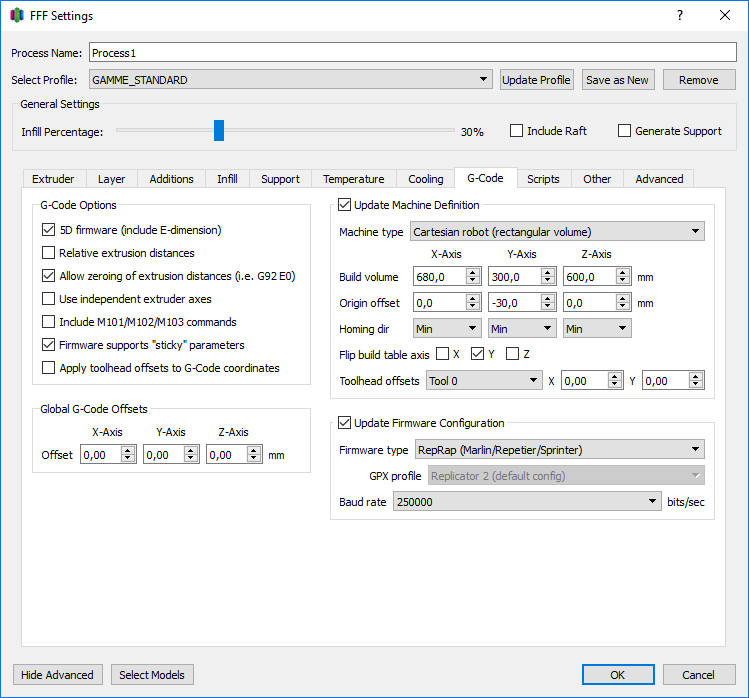749x698 pixels.
Task: Uncheck Flip build table axis Y
Action: coord(478,354)
